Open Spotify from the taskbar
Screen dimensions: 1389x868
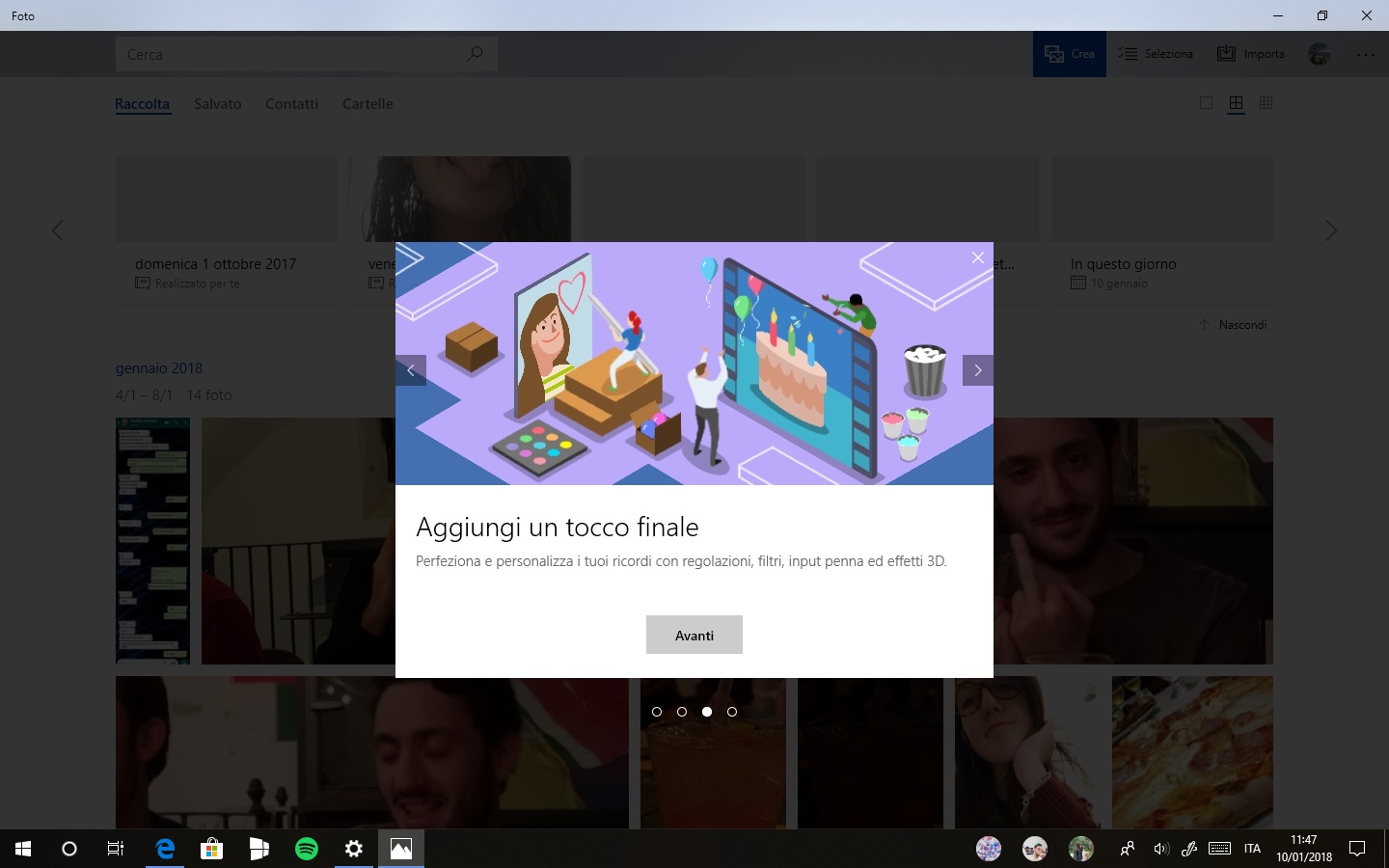[307, 849]
